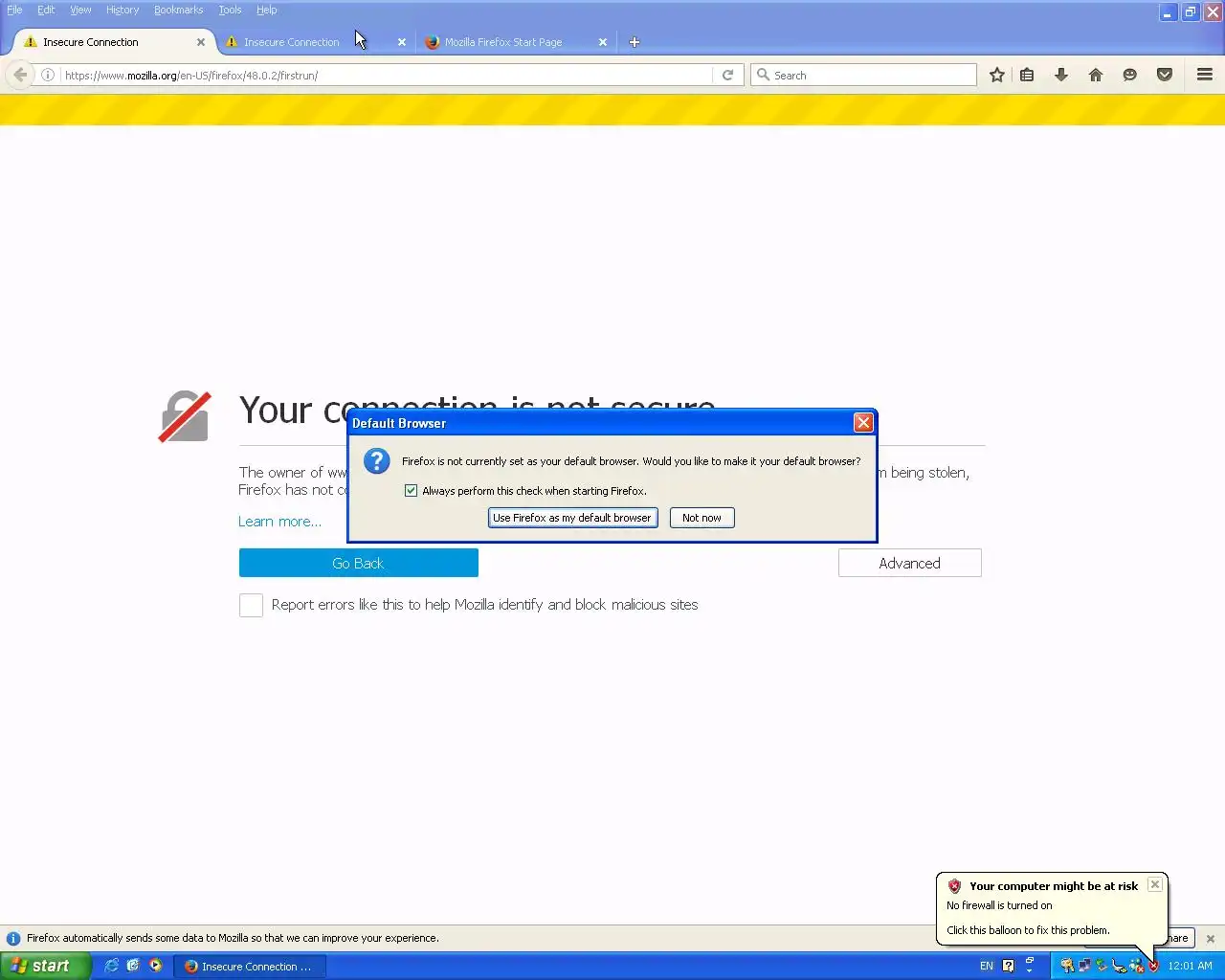Viewport: 1225px width, 980px height.
Task: Click the crossed-out padlock icon
Action: [x=185, y=416]
